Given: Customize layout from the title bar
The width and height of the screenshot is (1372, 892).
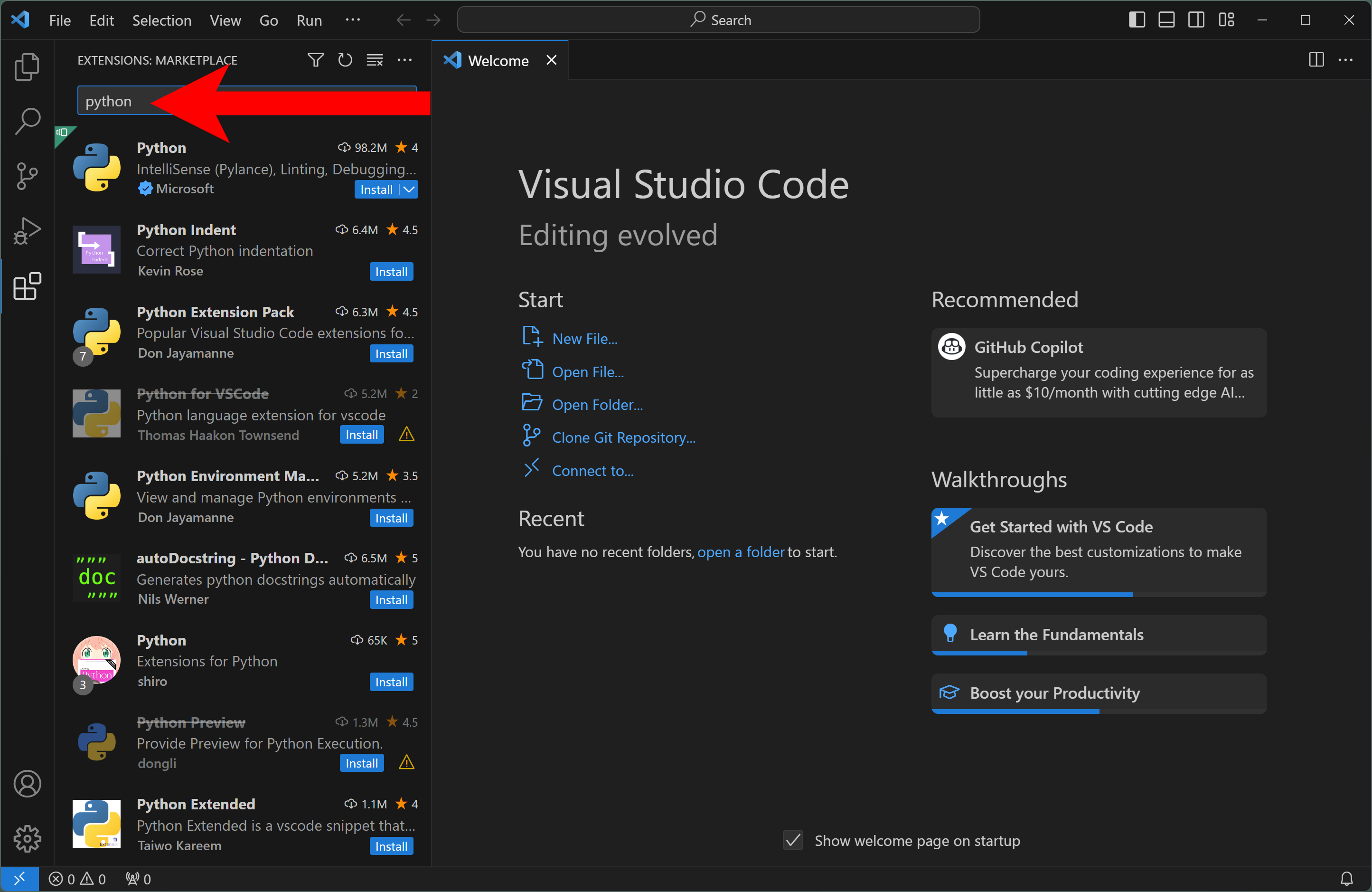Looking at the screenshot, I should pos(1226,20).
